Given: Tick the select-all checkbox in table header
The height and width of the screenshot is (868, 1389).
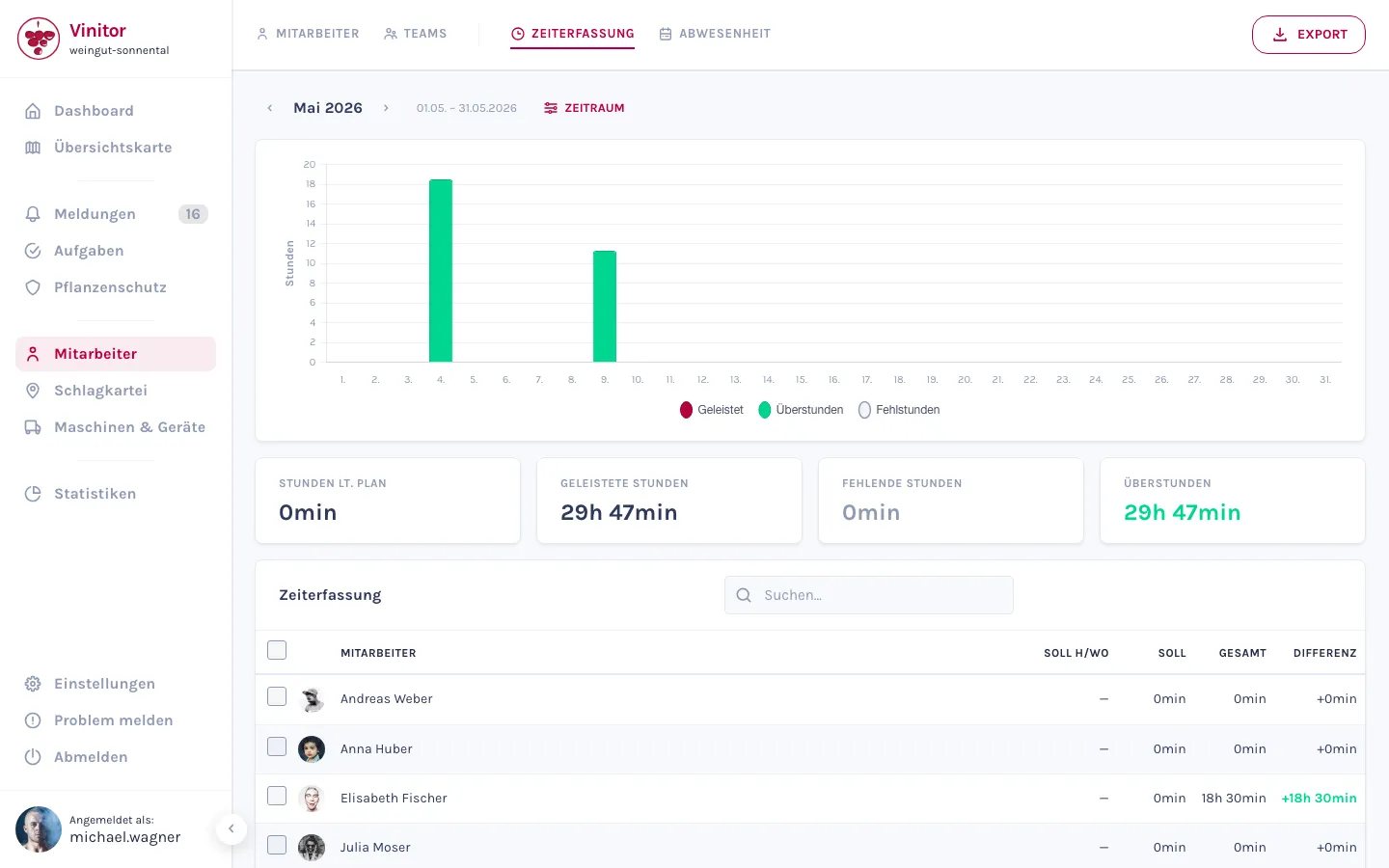Looking at the screenshot, I should point(277,650).
